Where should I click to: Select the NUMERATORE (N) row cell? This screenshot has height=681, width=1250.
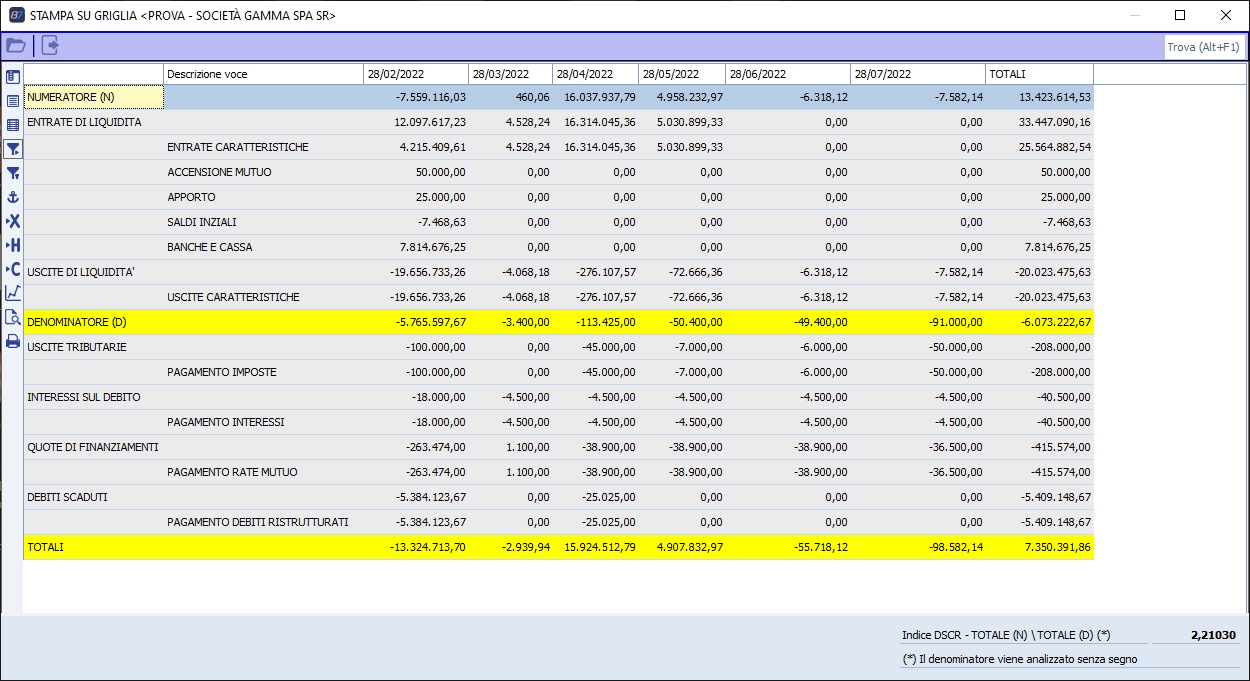(x=93, y=97)
